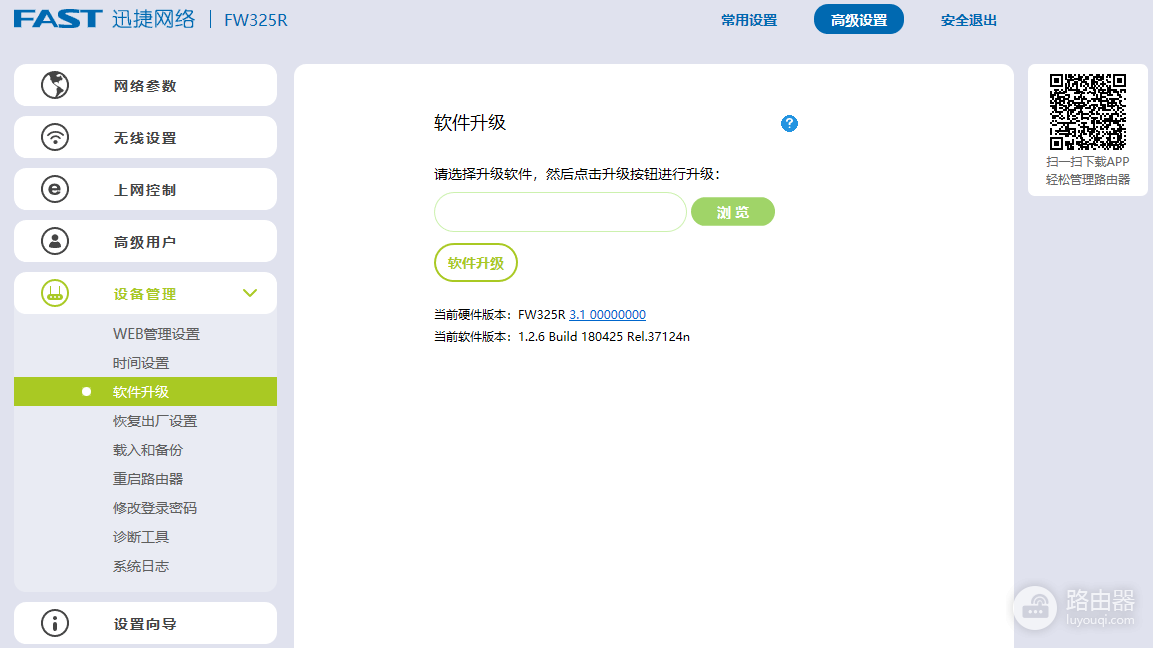
Task: Click the 请选择升级软件 instruction text
Action: 577,174
